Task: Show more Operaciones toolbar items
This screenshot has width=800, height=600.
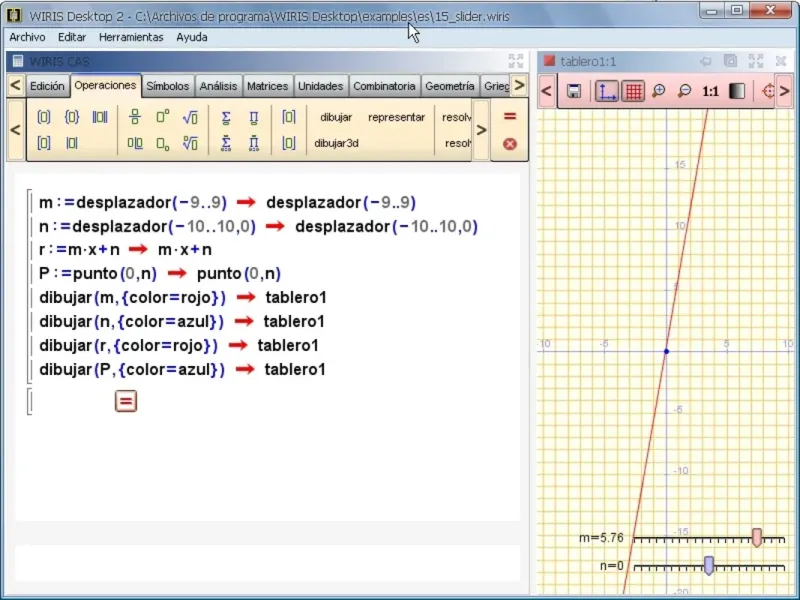Action: coord(481,130)
